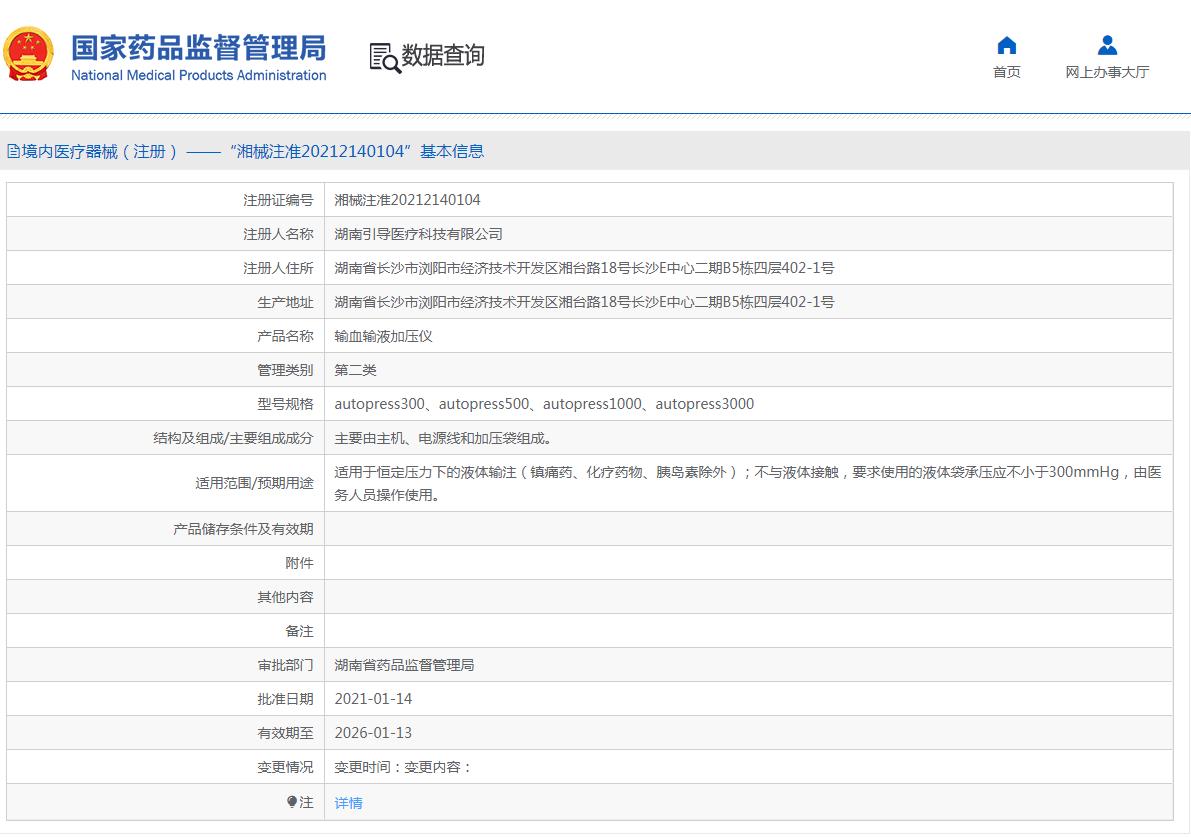Click the 产品名称 row label
This screenshot has height=837, width=1191.
[285, 336]
